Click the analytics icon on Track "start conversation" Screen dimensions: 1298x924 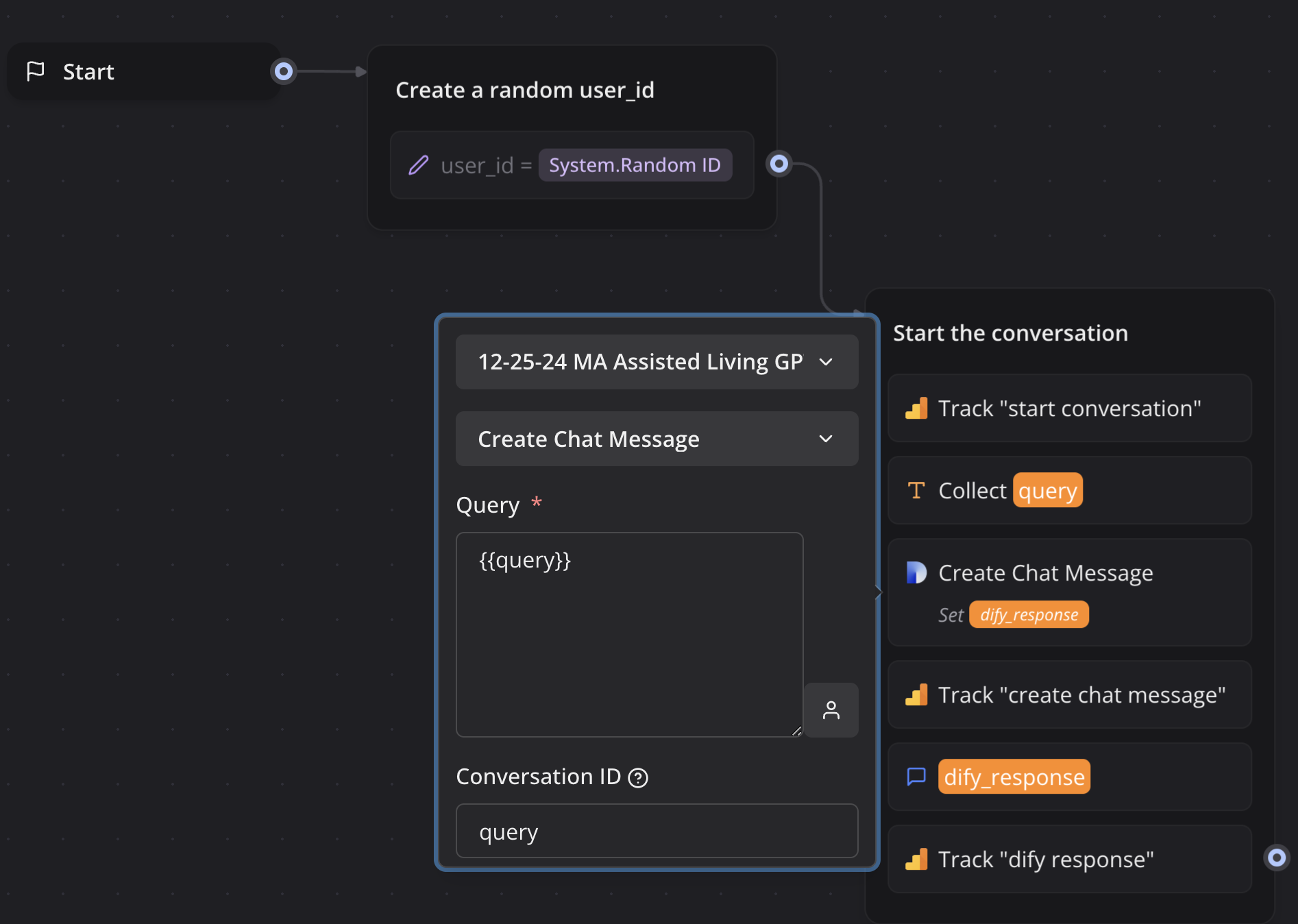click(916, 409)
